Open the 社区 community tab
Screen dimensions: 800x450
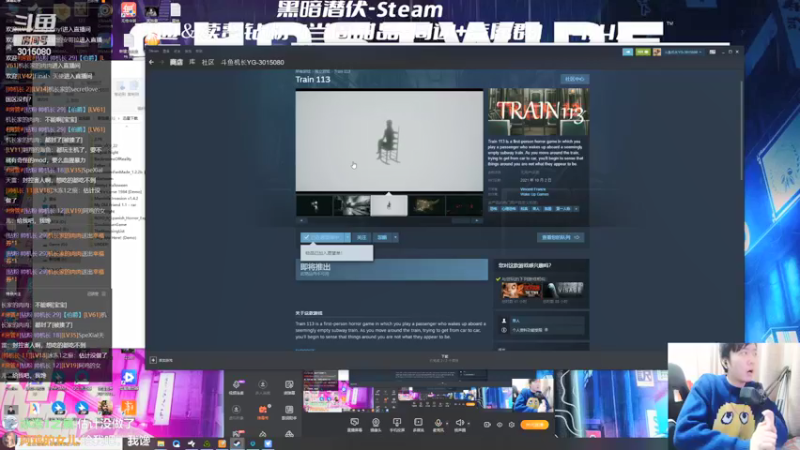pyautogui.click(x=208, y=62)
